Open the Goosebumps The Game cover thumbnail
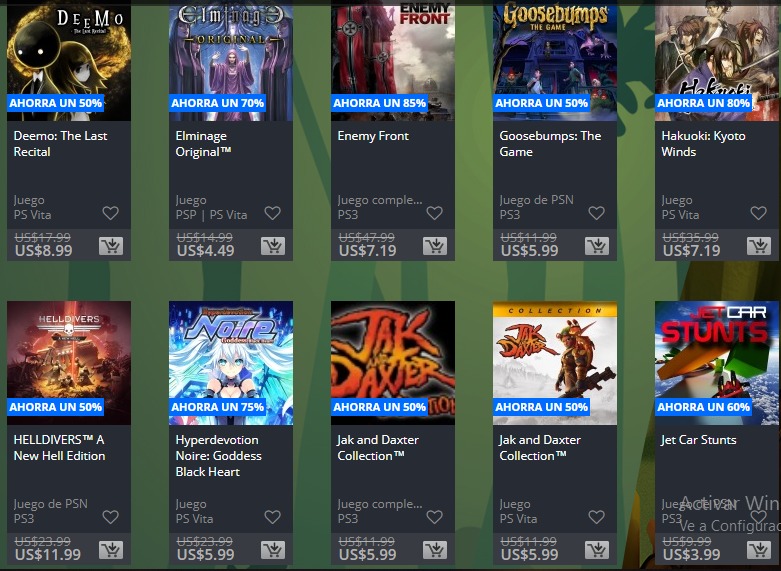Image resolution: width=781 pixels, height=571 pixels. [x=555, y=60]
